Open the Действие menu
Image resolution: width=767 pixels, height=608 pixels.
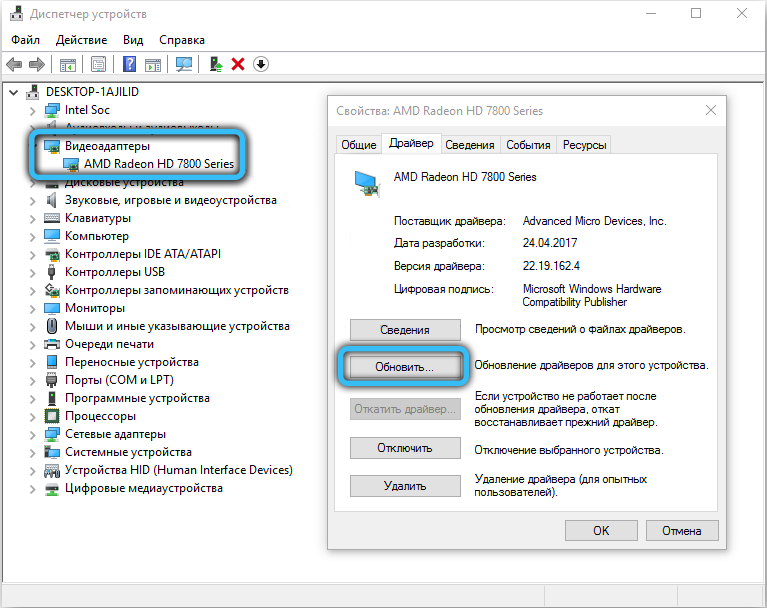click(x=81, y=40)
